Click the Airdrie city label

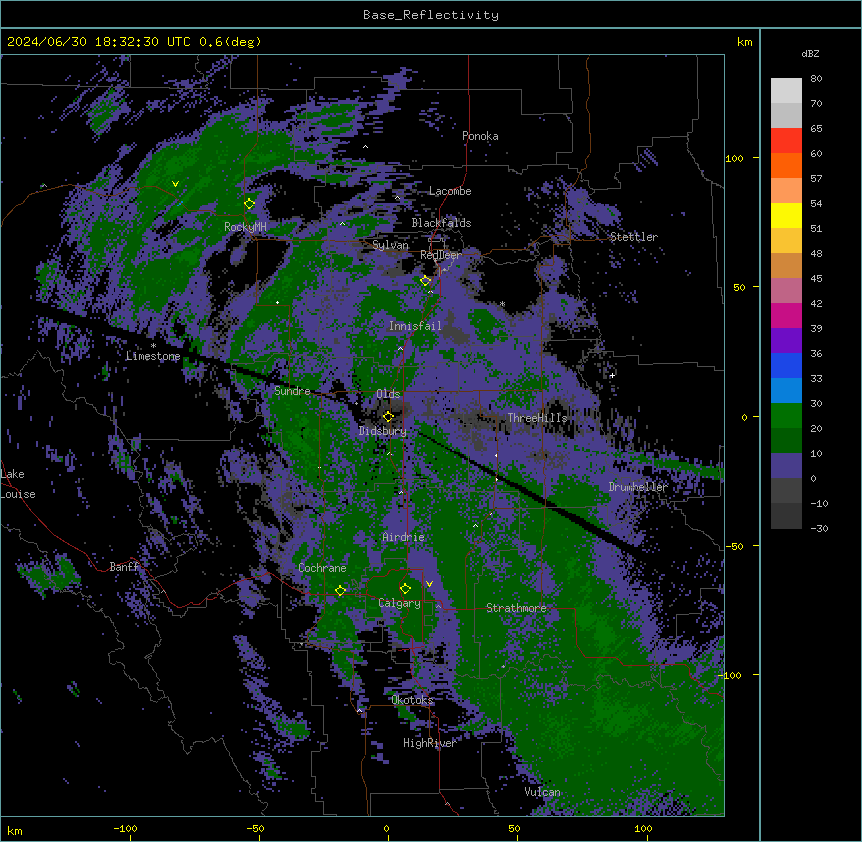click(404, 537)
